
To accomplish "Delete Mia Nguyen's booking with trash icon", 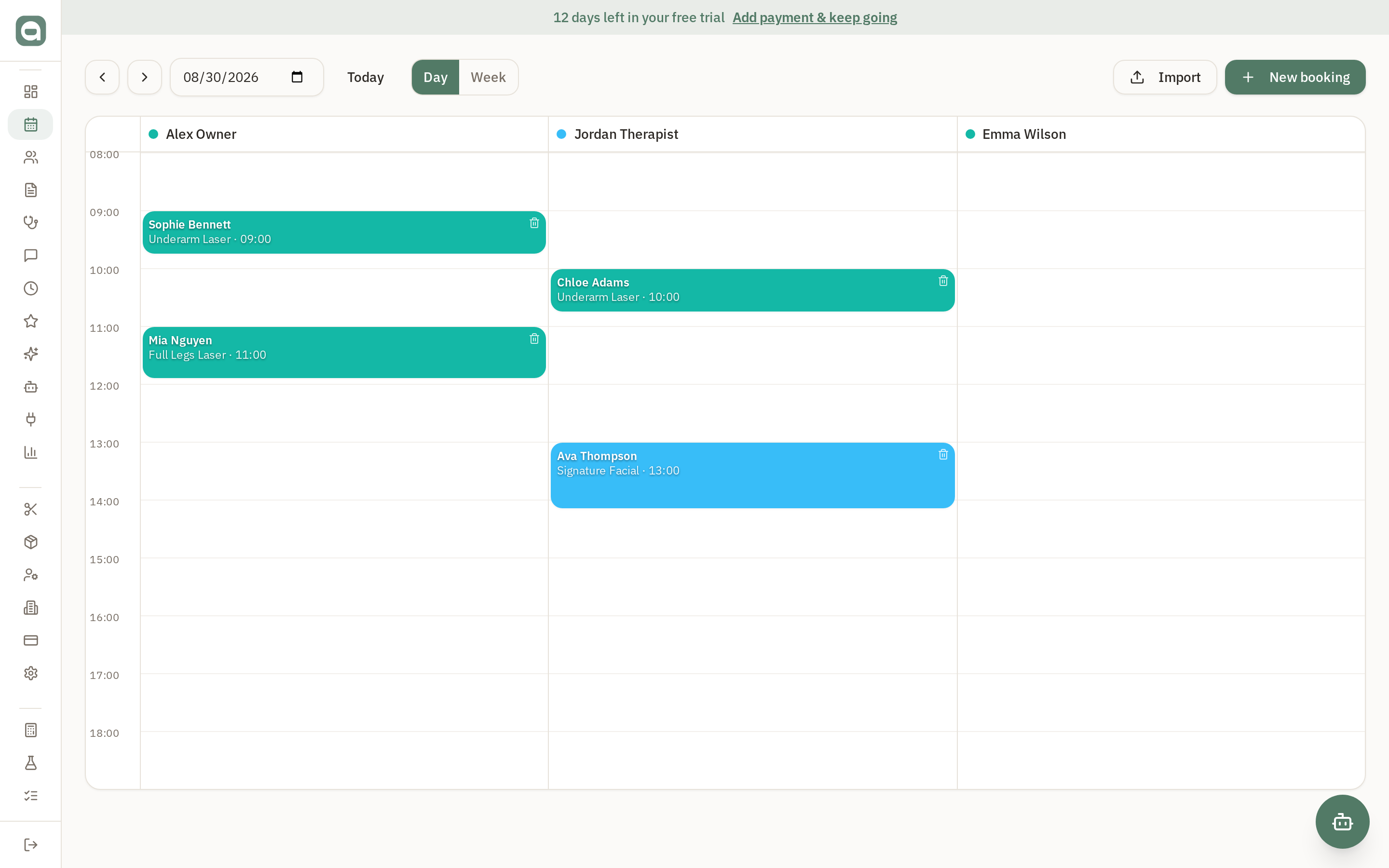I will (x=534, y=339).
